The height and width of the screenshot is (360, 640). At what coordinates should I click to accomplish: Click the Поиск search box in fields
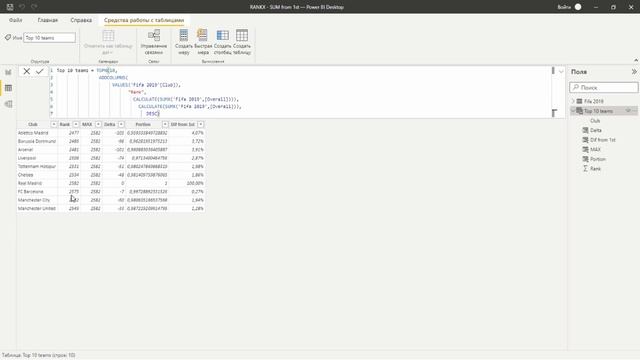pyautogui.click(x=604, y=87)
